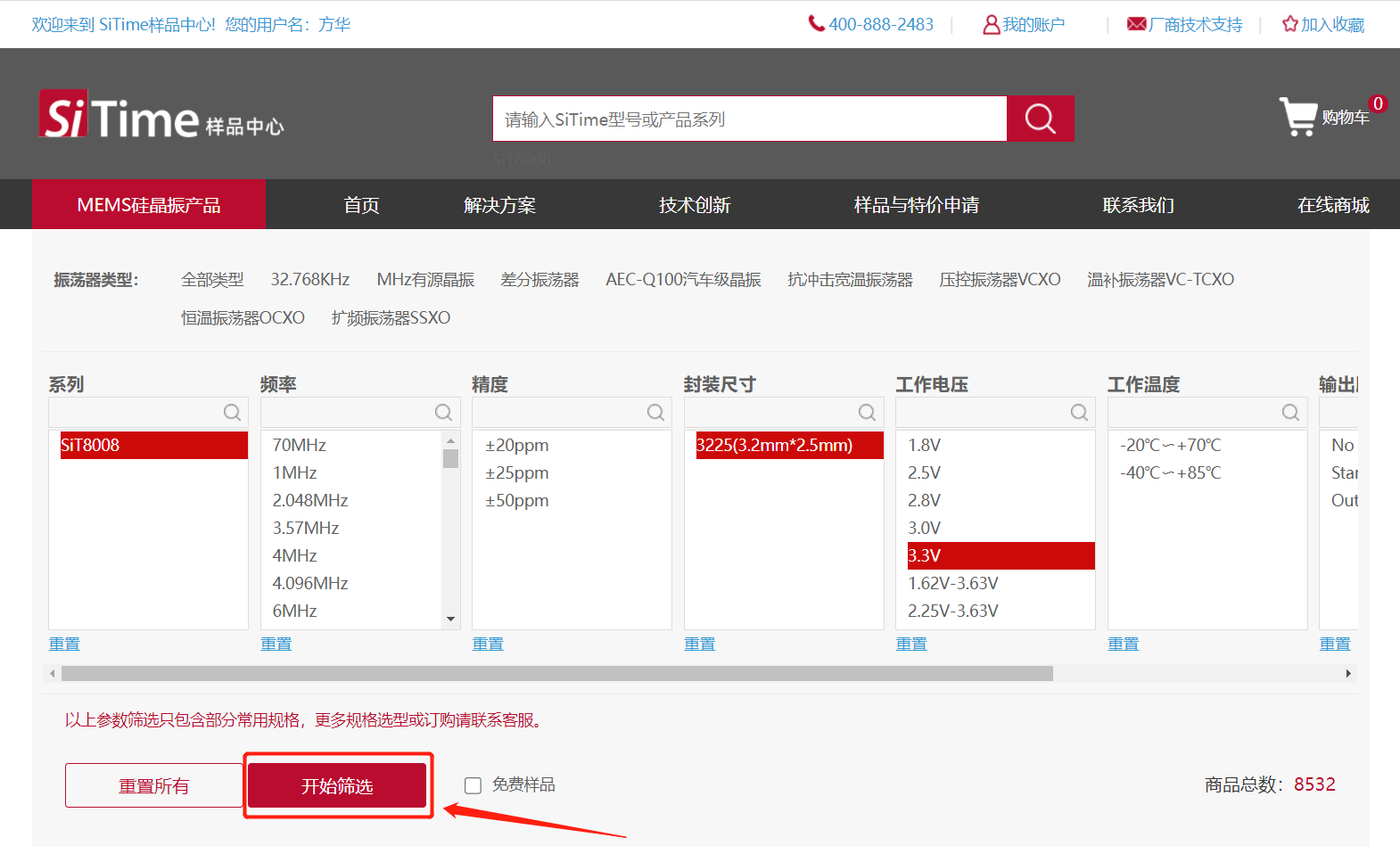The height and width of the screenshot is (862, 1400).
Task: Select 扩频振荡器SSXO type
Action: click(391, 318)
